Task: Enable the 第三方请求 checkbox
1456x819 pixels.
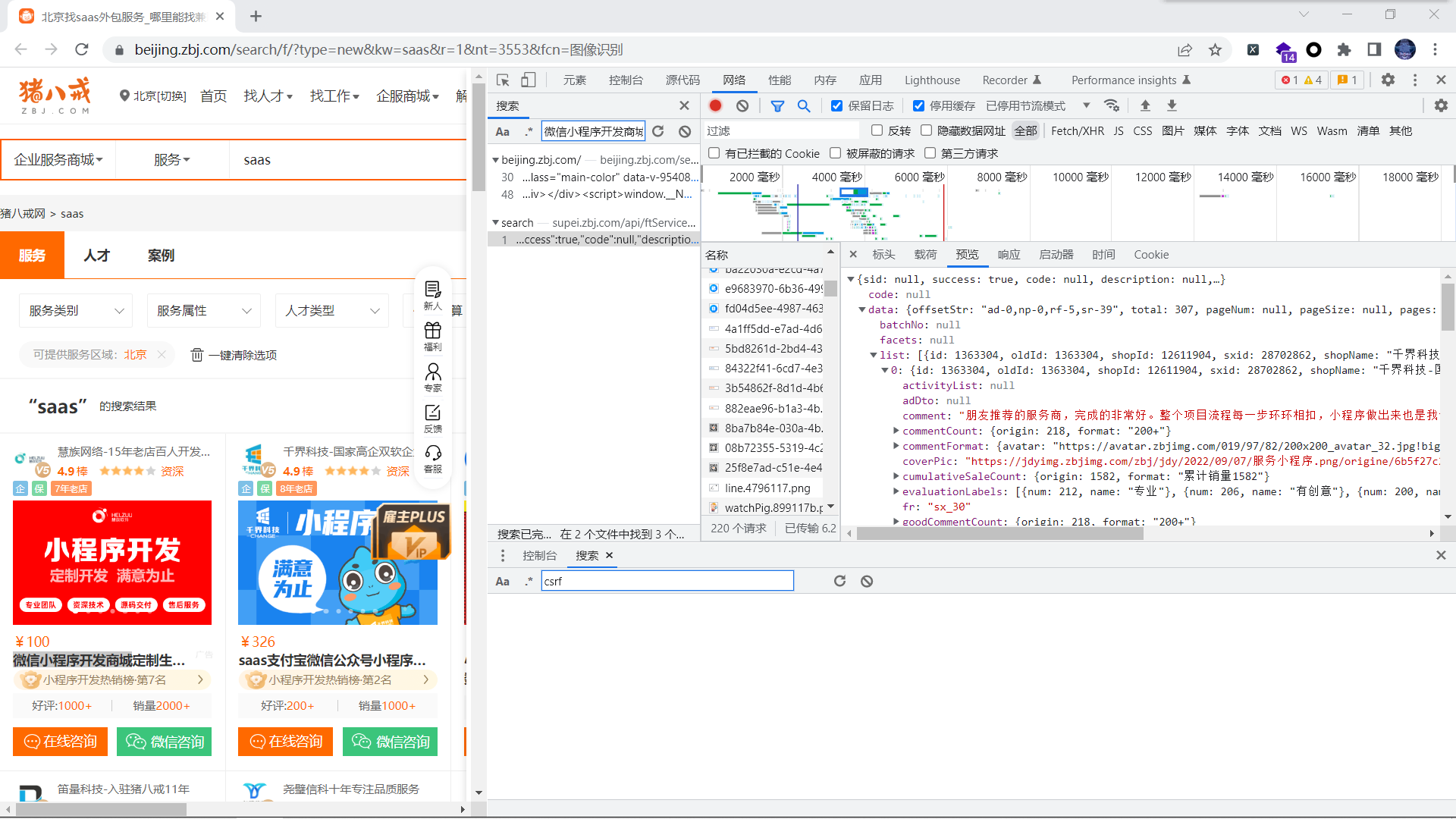Action: pos(930,153)
